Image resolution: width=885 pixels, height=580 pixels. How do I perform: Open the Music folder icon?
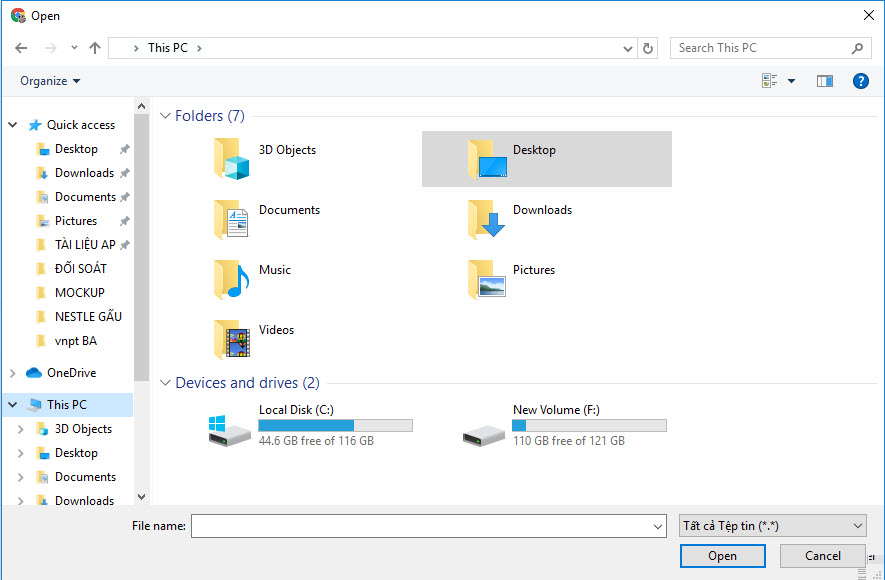coord(231,278)
